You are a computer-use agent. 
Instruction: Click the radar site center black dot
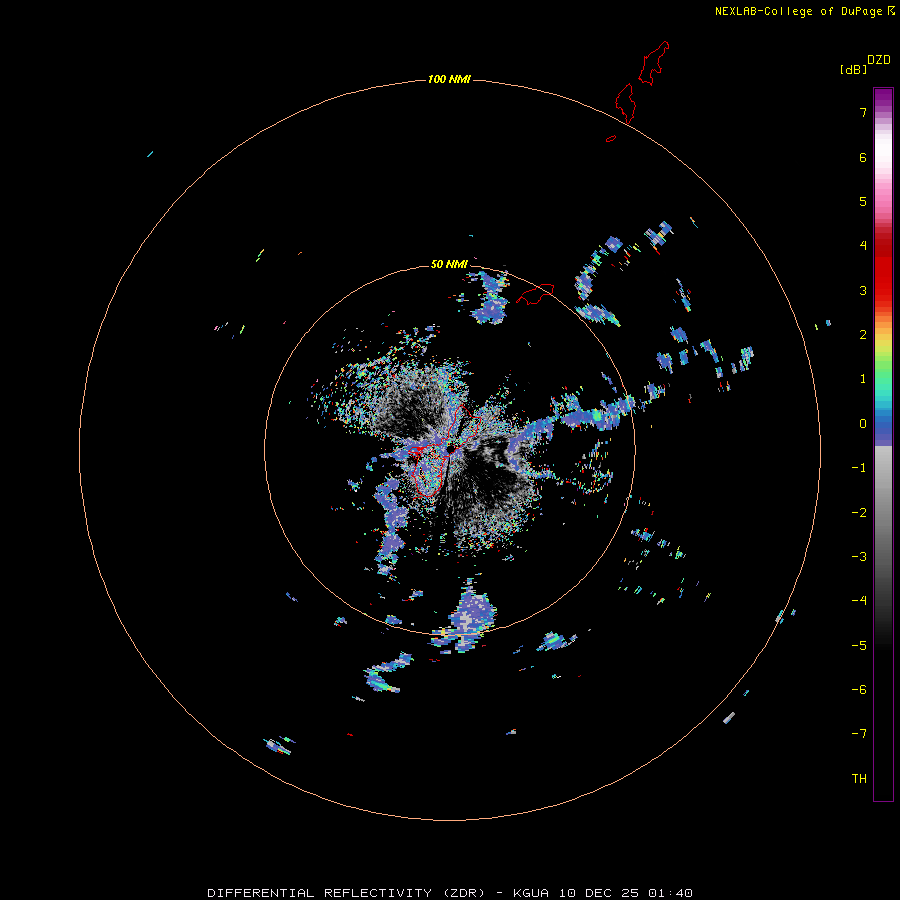(451, 448)
